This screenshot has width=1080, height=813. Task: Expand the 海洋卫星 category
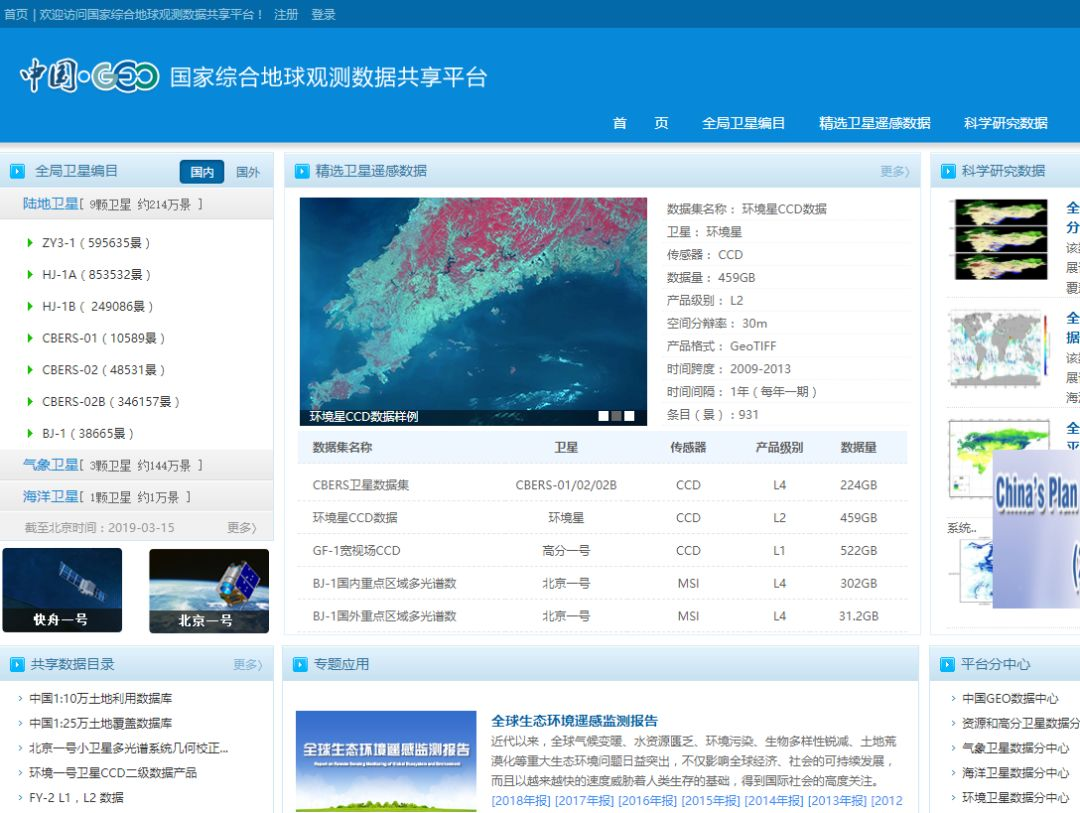tap(50, 497)
